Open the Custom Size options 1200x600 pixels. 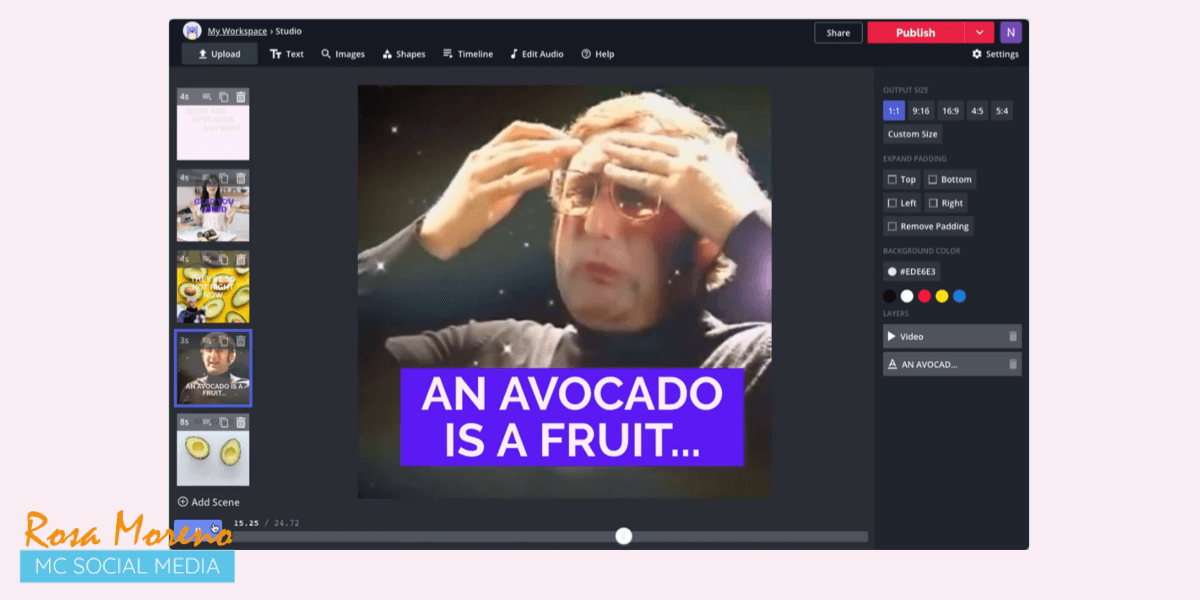[912, 134]
